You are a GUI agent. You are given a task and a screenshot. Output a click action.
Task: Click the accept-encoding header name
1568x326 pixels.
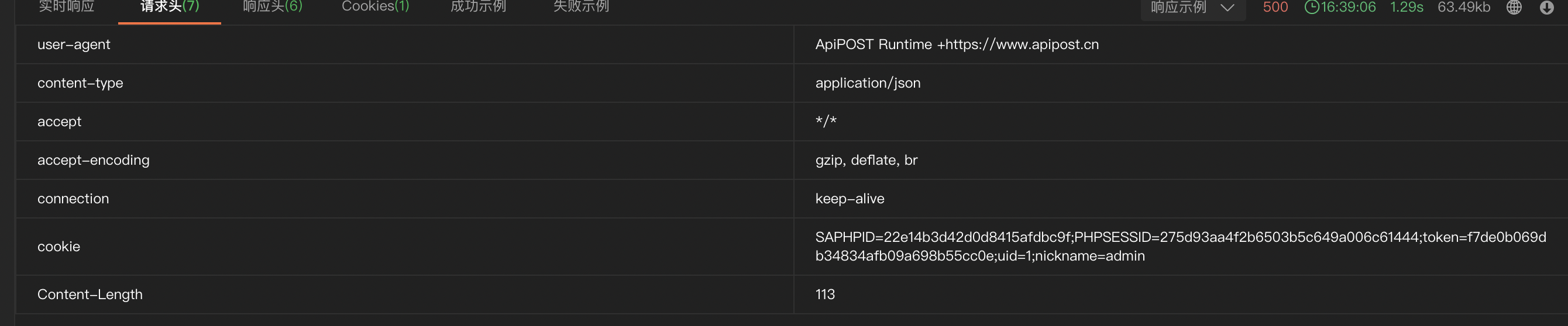point(93,160)
